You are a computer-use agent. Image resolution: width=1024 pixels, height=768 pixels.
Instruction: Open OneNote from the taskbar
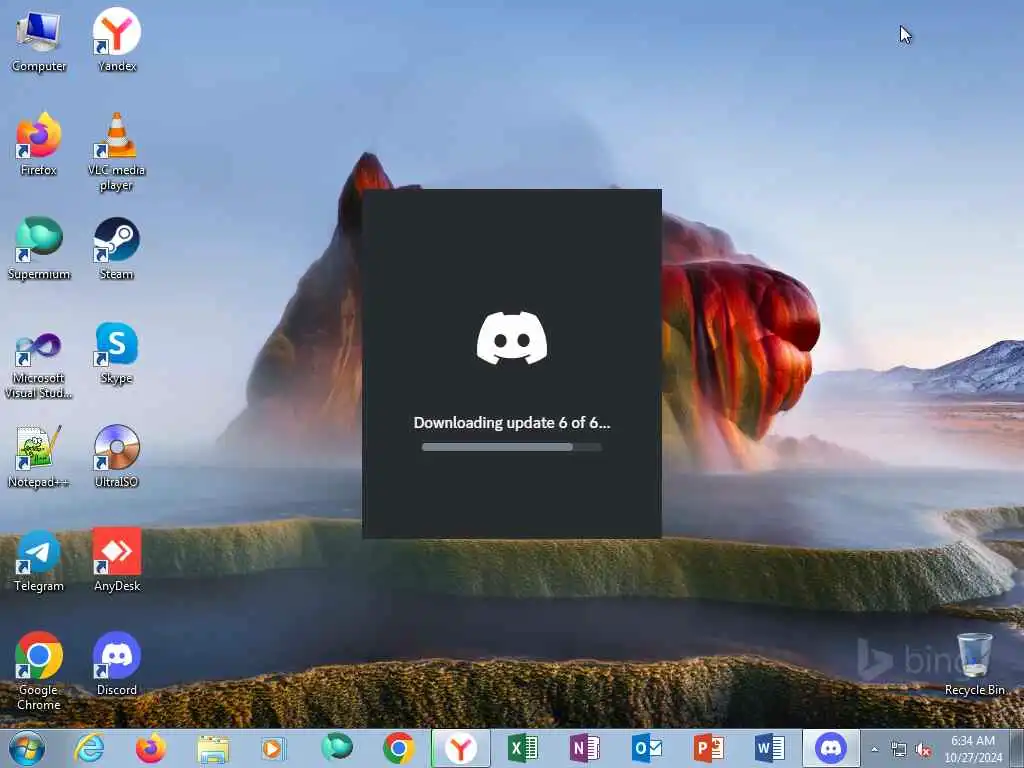coord(584,748)
